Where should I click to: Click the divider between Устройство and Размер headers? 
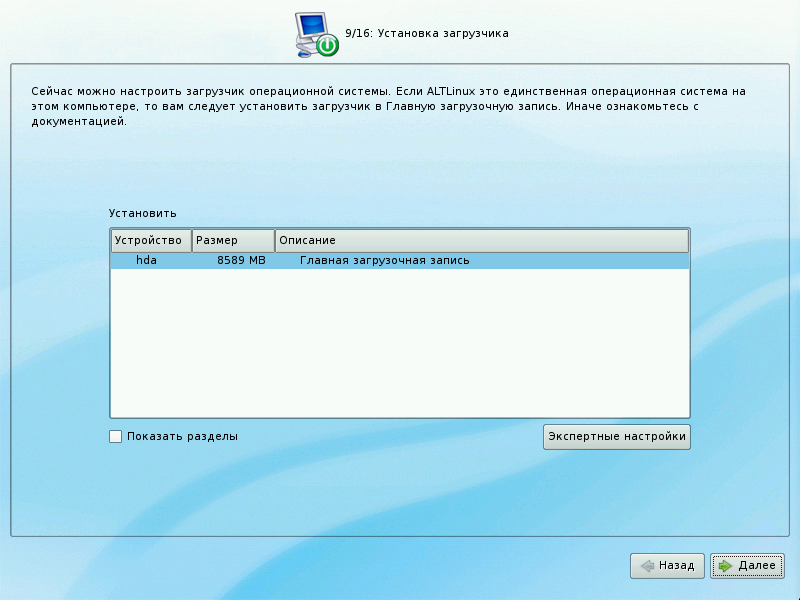(192, 241)
